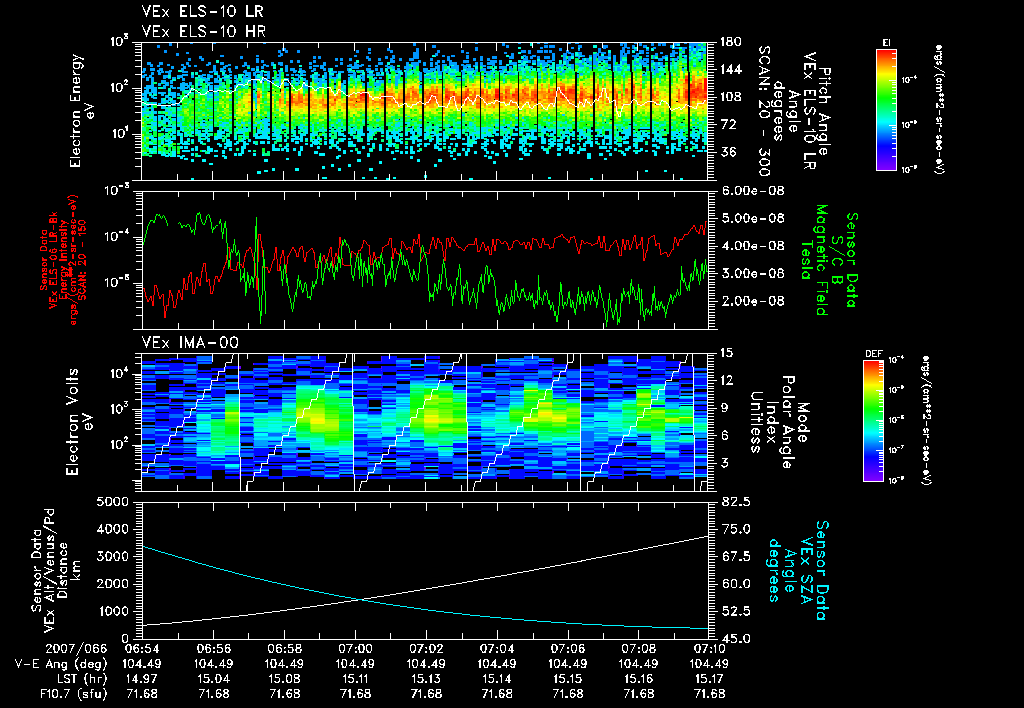Click the 06:54 time tick label
This screenshot has height=708, width=1024.
[x=142, y=649]
